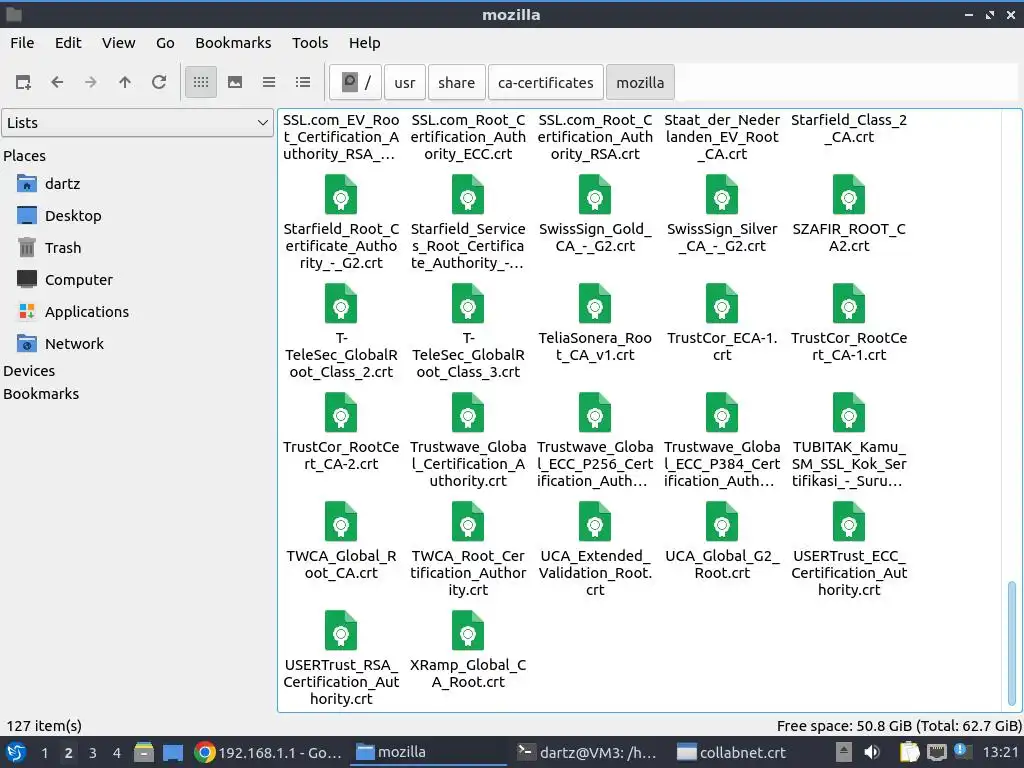Click the mozilla path segment

(640, 82)
